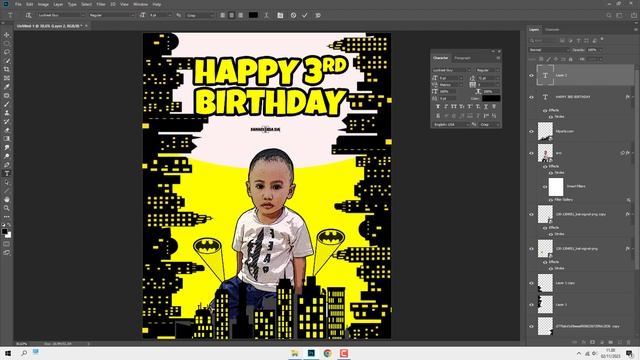Open the layer blend mode Normal dropdown

click(x=549, y=50)
